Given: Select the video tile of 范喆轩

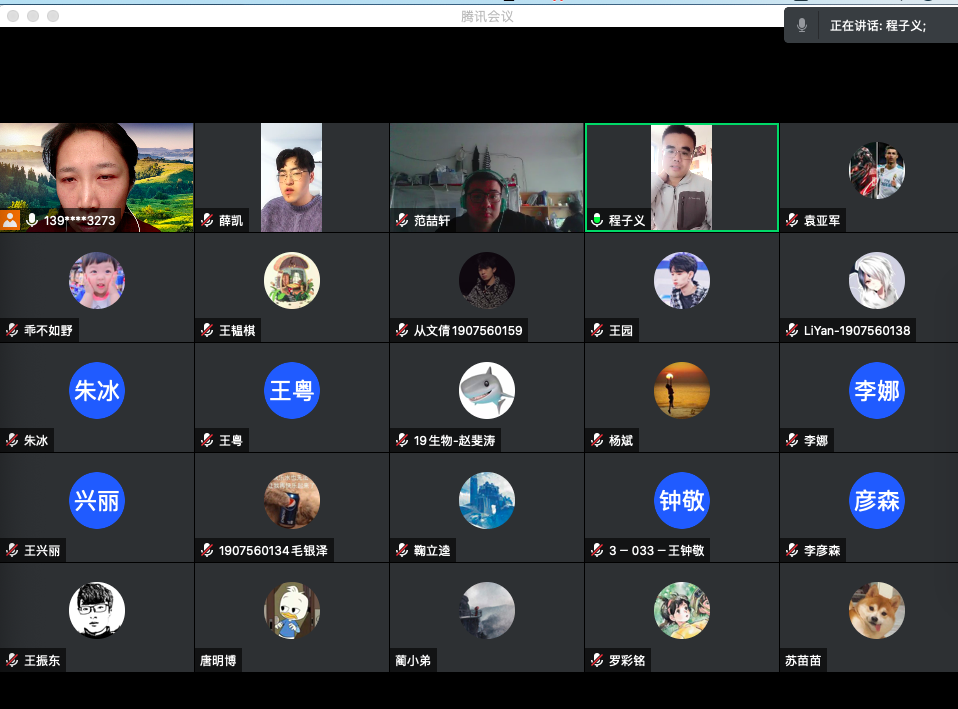Looking at the screenshot, I should coord(486,175).
